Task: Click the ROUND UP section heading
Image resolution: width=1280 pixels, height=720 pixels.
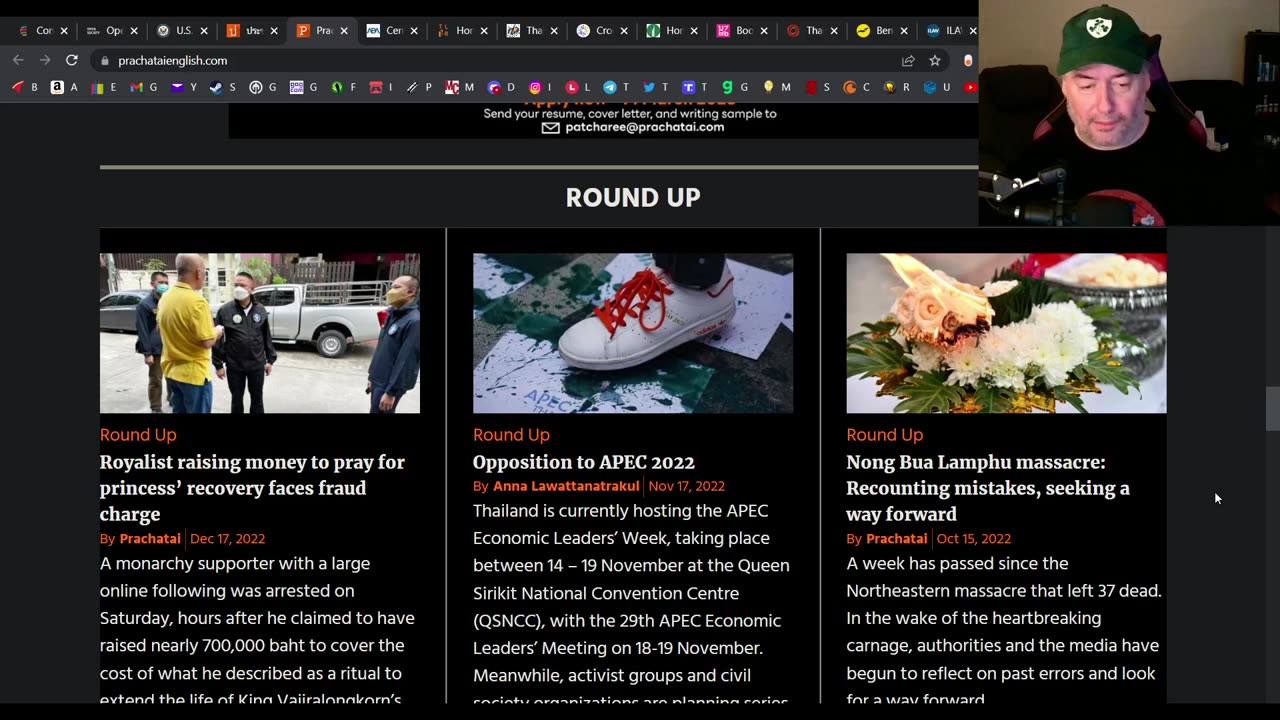Action: tap(633, 198)
